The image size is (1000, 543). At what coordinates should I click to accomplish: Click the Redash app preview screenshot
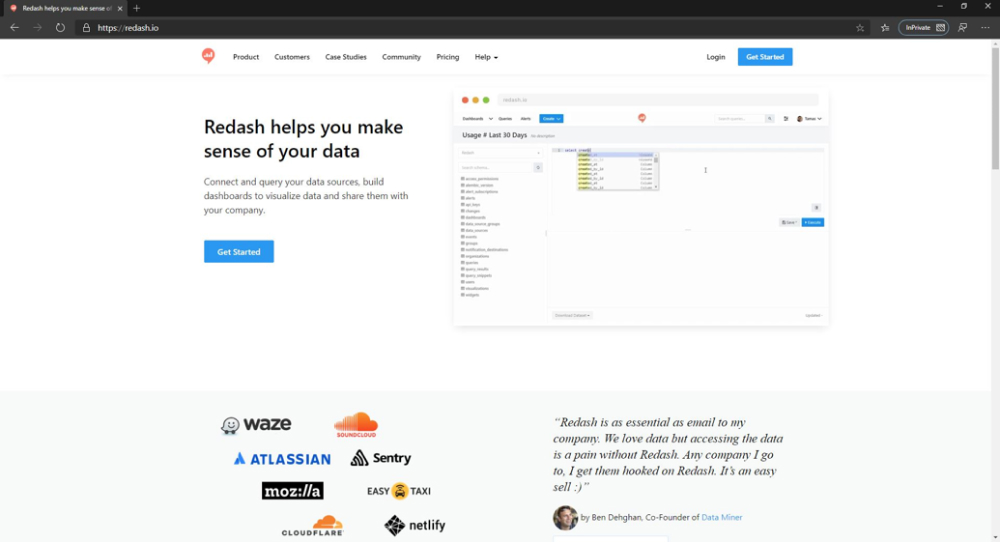[x=640, y=208]
